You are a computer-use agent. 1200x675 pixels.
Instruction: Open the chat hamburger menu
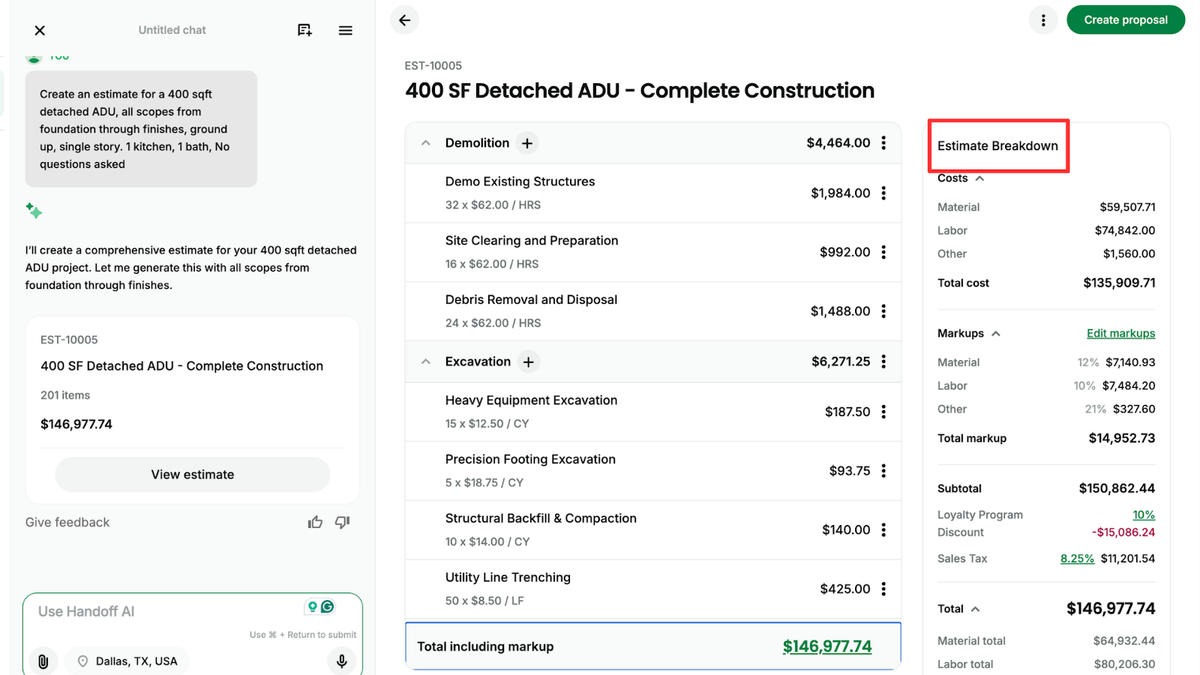(345, 31)
